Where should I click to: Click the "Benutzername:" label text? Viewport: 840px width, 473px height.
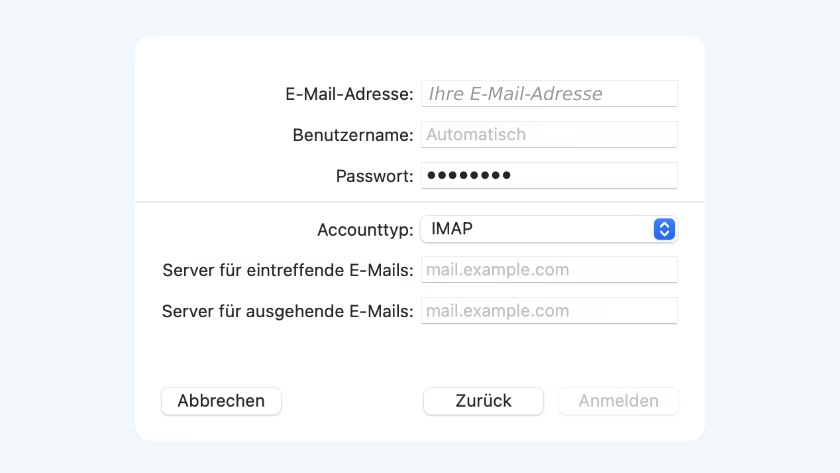point(353,135)
